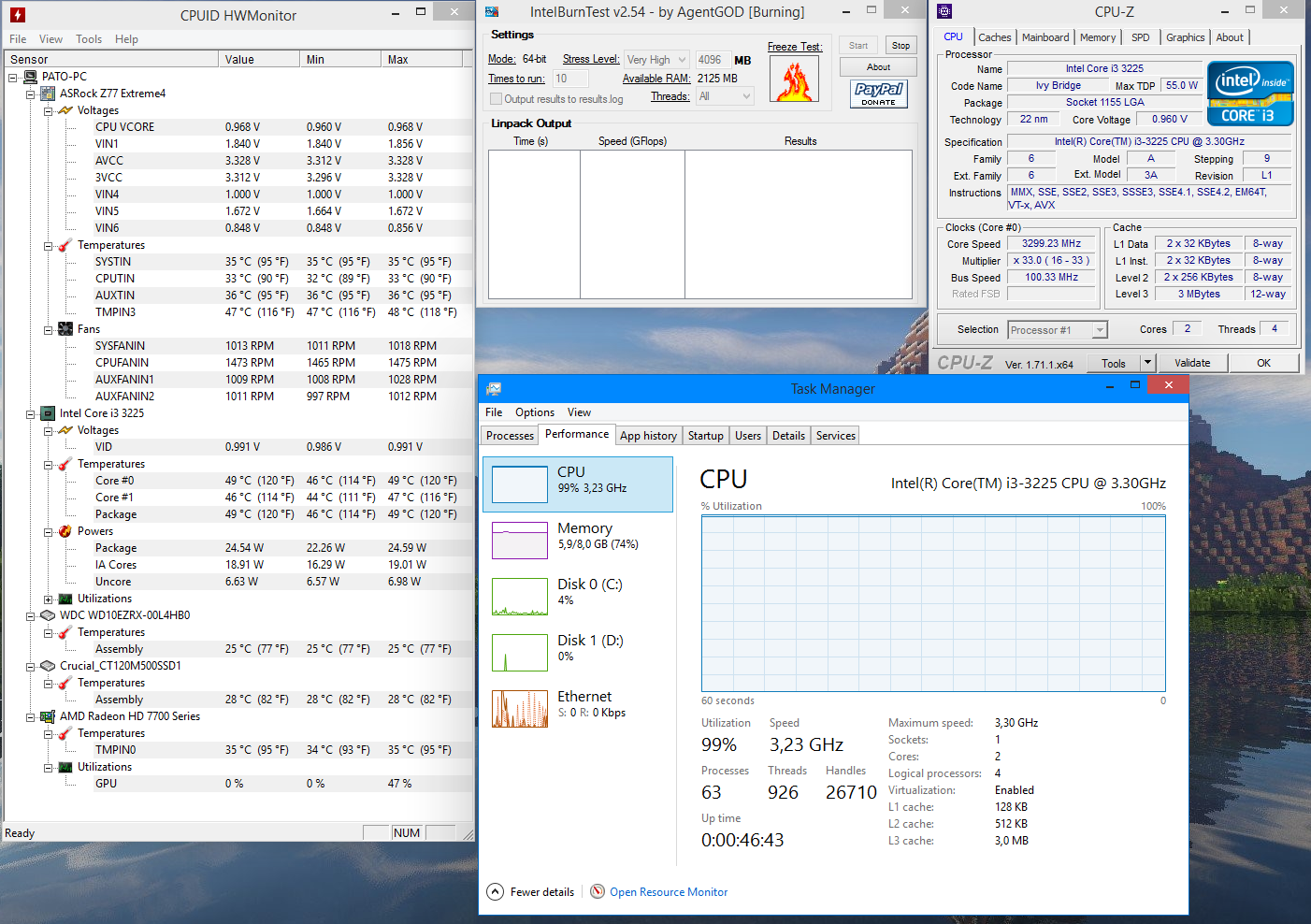Image resolution: width=1311 pixels, height=924 pixels.
Task: Open the Processor #1 selection dropdown
Action: [1100, 330]
